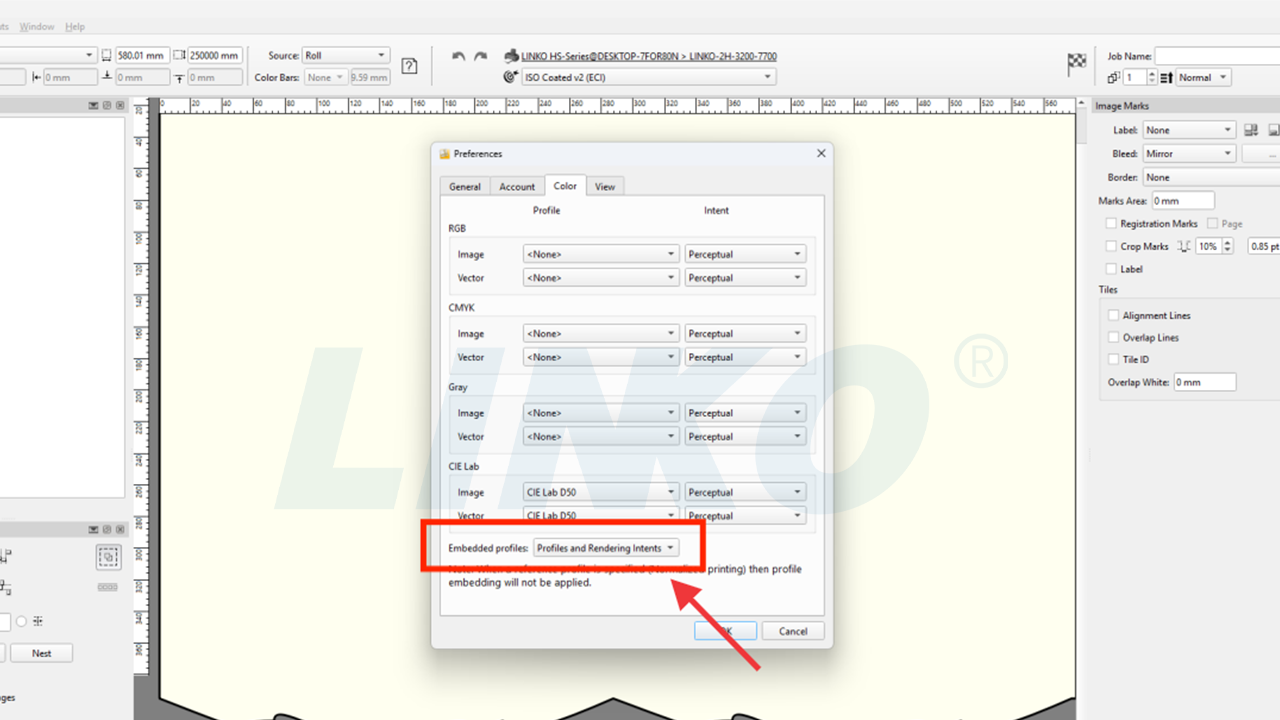This screenshot has height=720, width=1280.
Task: Toggle the Overlap Lines checkbox
Action: tap(1114, 337)
